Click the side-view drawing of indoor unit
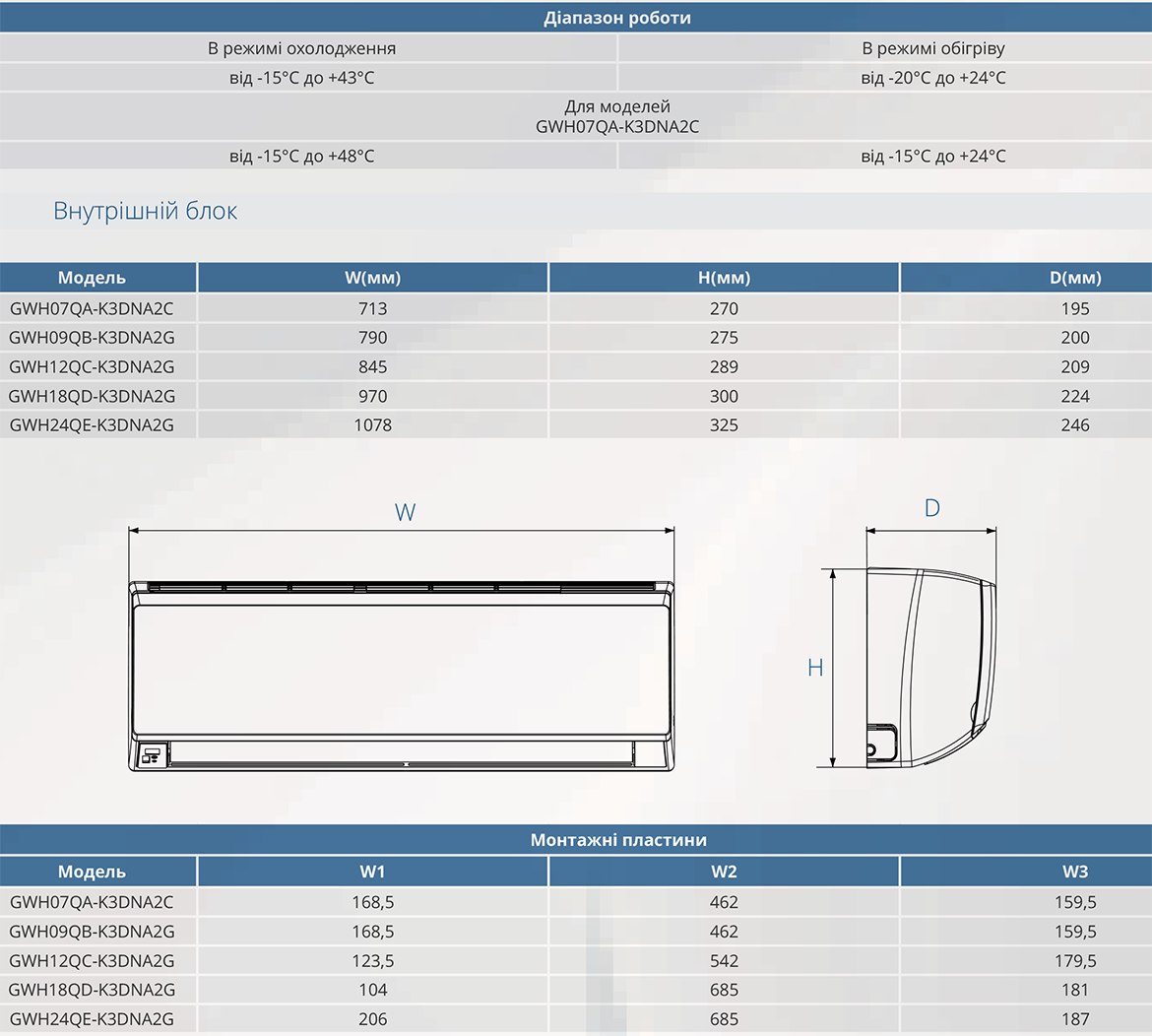The image size is (1152, 1036). [931, 668]
